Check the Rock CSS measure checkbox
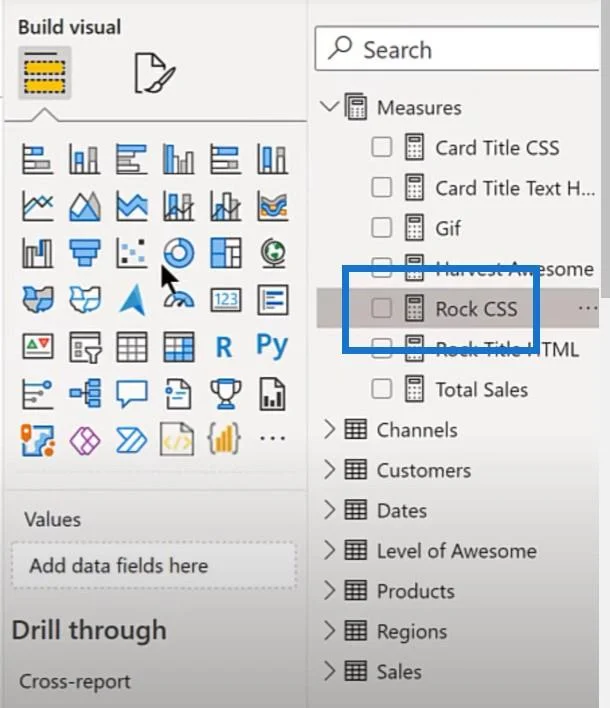Viewport: 610px width, 708px height. [x=382, y=308]
